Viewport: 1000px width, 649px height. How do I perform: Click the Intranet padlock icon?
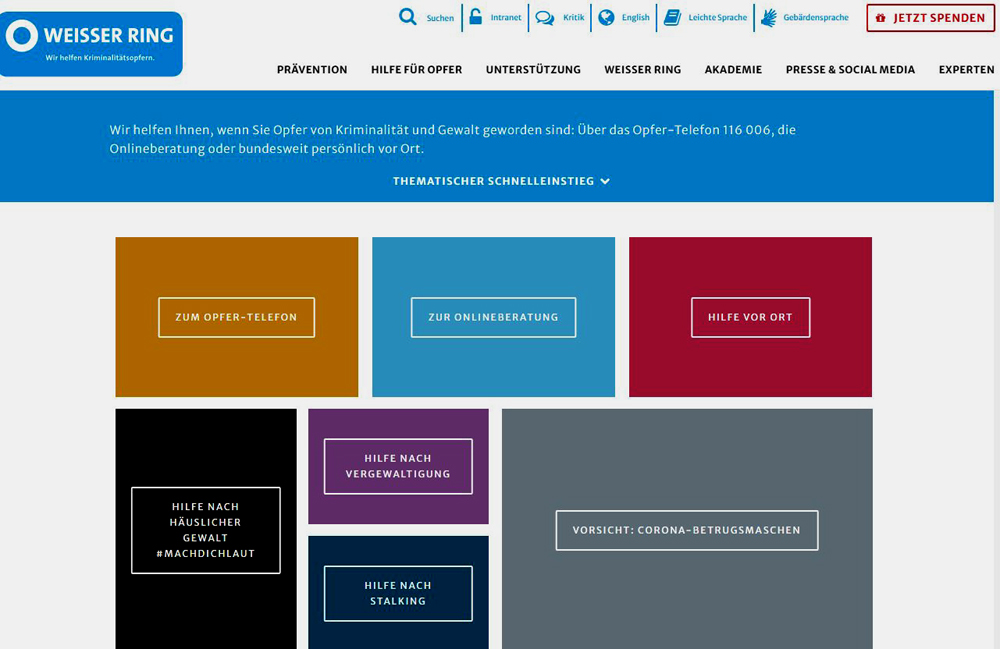(x=476, y=17)
